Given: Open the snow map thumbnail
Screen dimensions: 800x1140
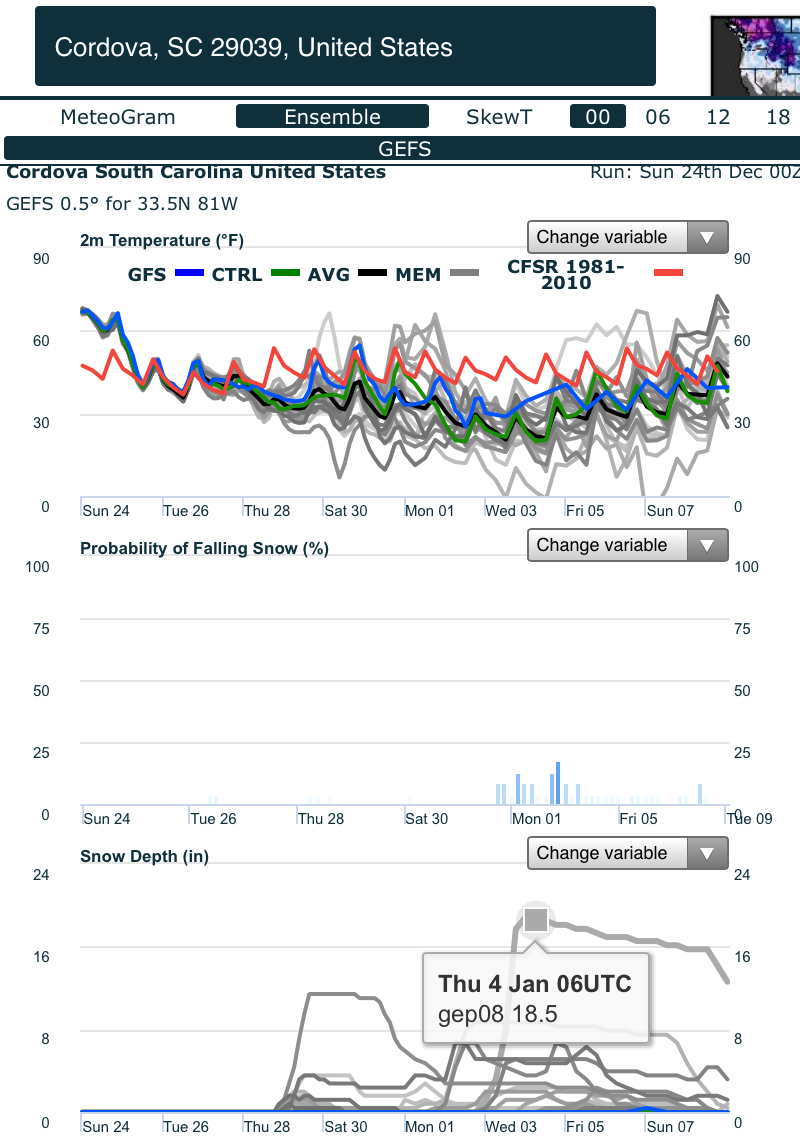Looking at the screenshot, I should click(x=755, y=55).
